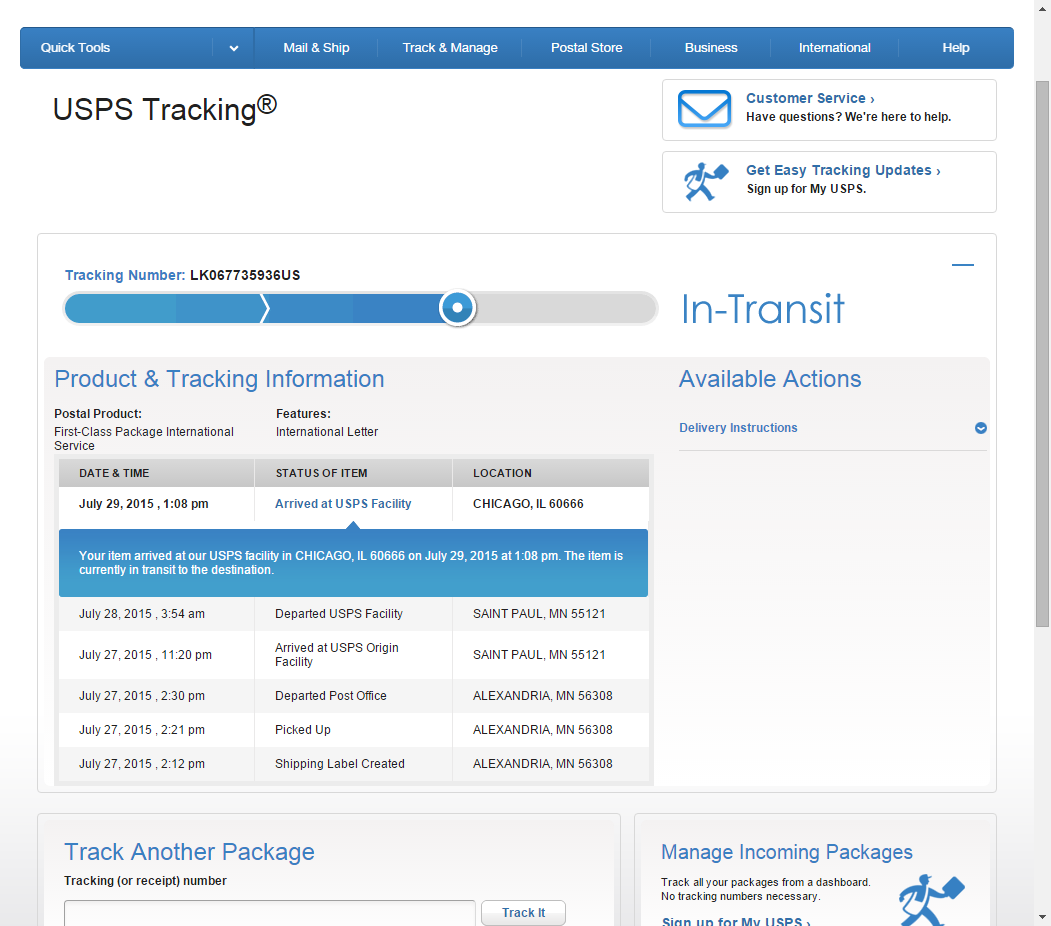Screen dimensions: 1051x926
Task: Click the running mailman icon beside Get Easy Tracking Updates
Action: [705, 182]
